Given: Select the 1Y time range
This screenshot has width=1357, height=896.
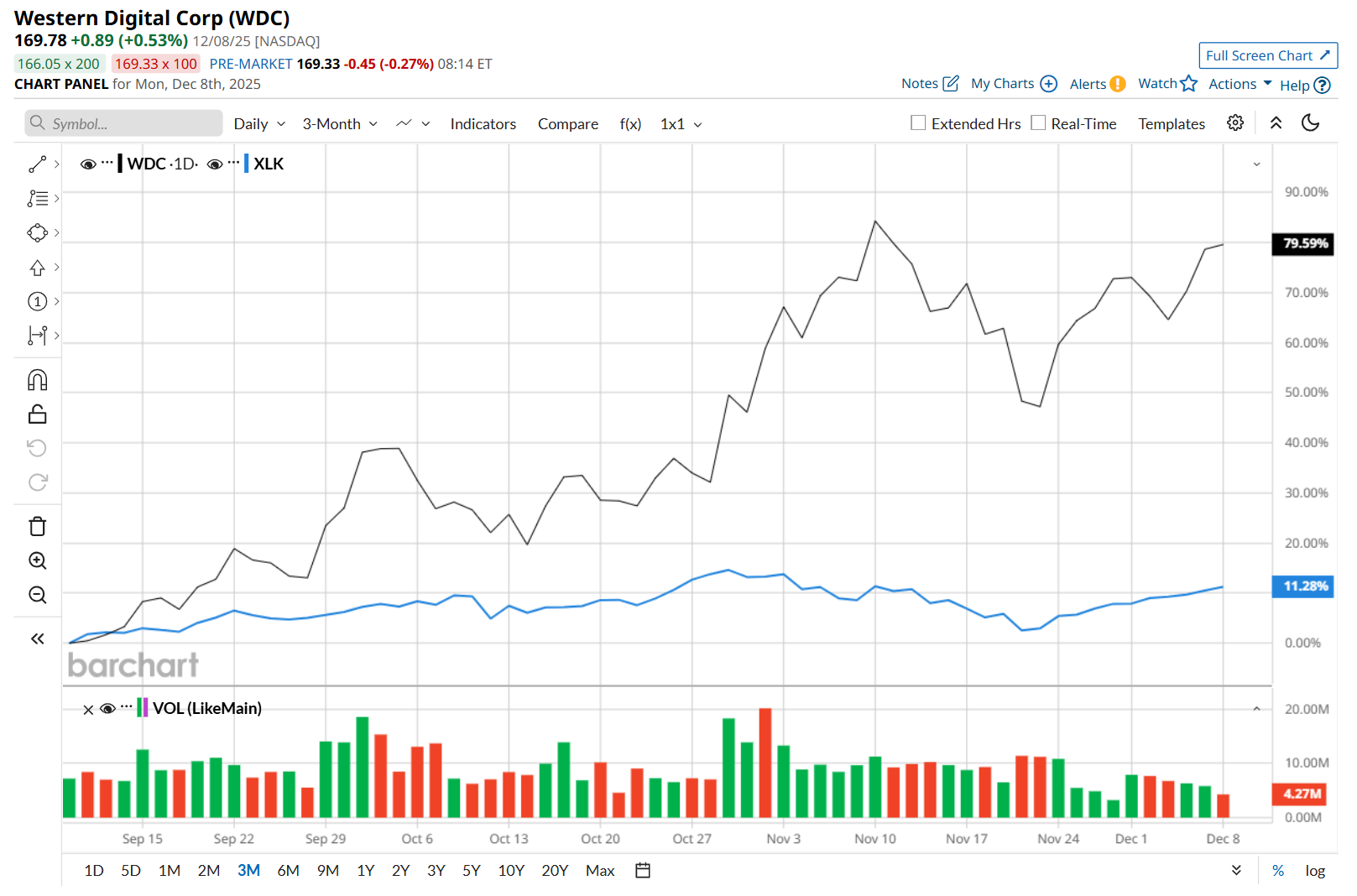Looking at the screenshot, I should [x=365, y=871].
